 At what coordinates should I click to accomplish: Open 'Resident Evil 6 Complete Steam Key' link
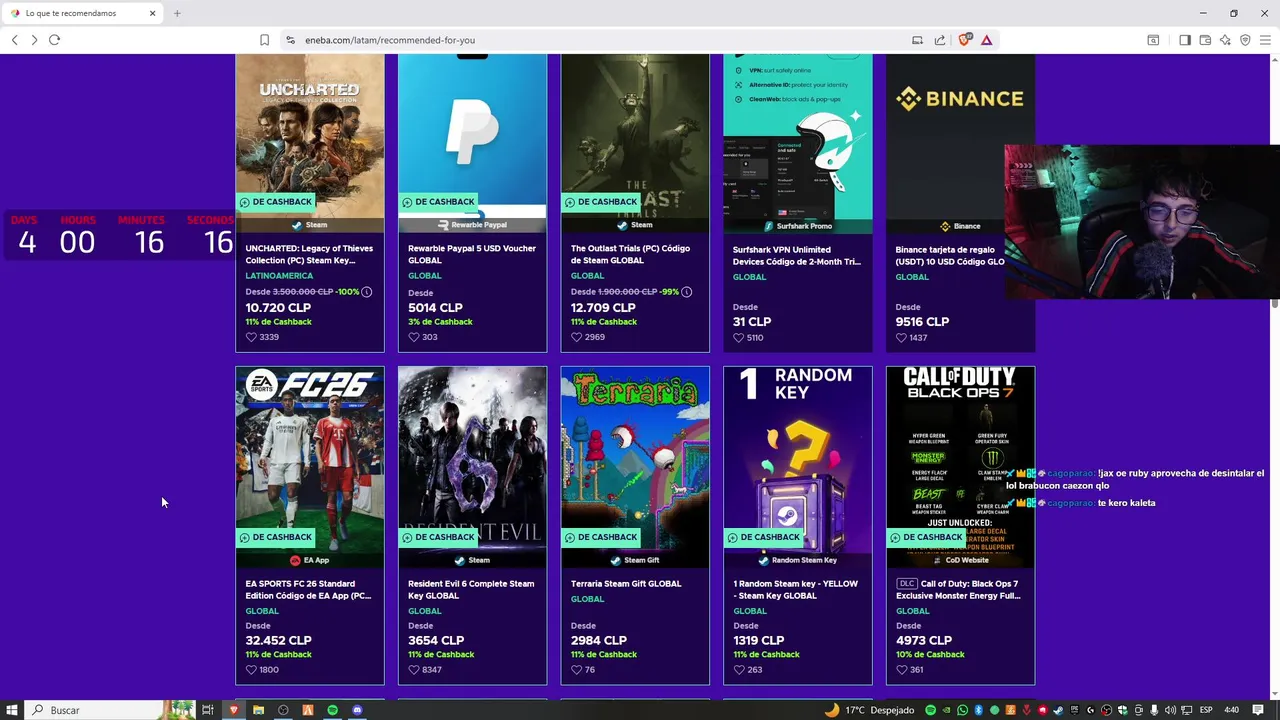[471, 589]
